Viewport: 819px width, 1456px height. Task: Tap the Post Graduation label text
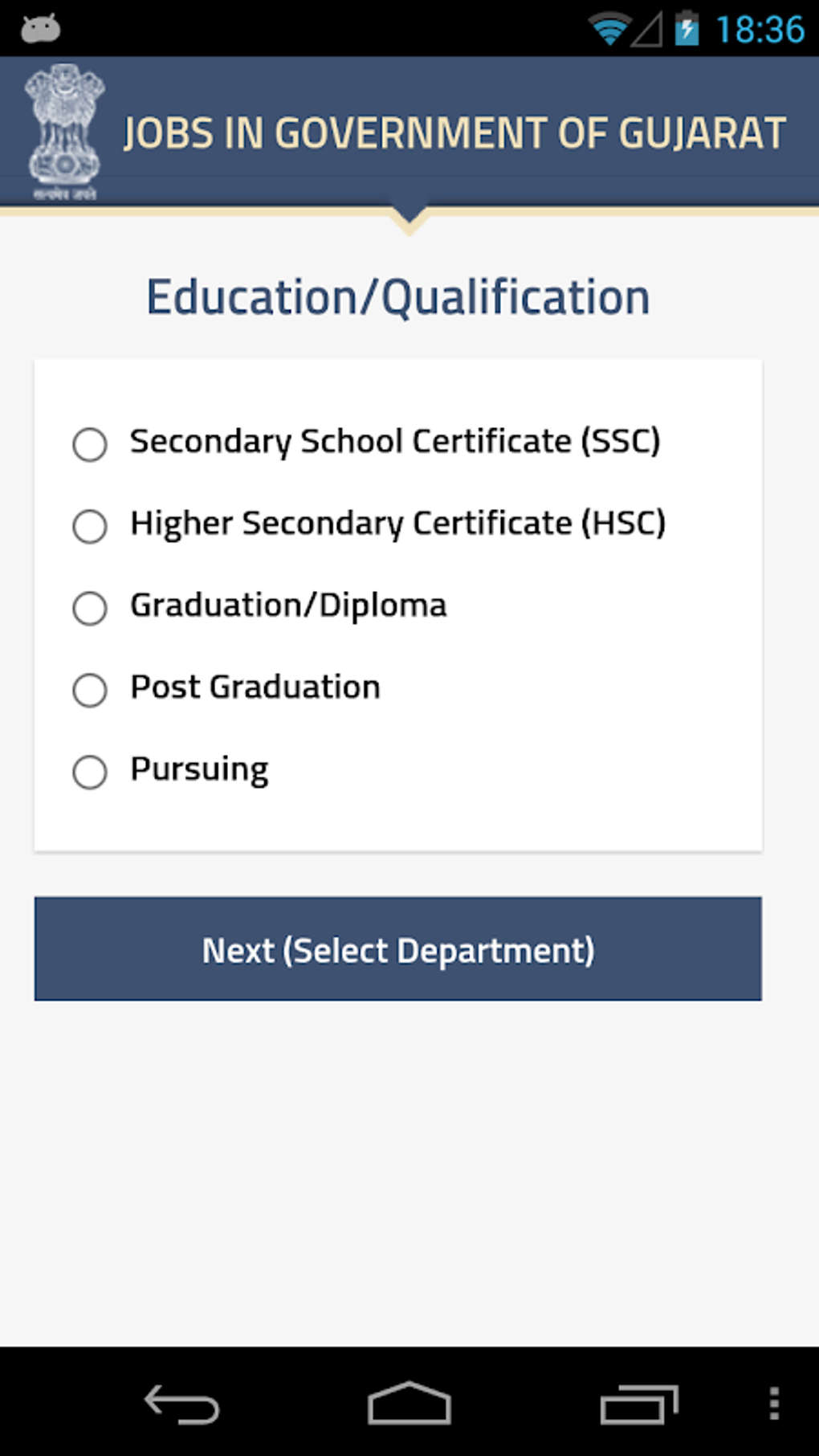click(255, 687)
